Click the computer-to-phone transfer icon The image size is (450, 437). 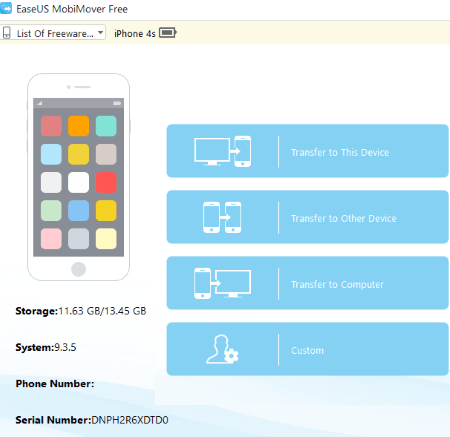pyautogui.click(x=223, y=151)
